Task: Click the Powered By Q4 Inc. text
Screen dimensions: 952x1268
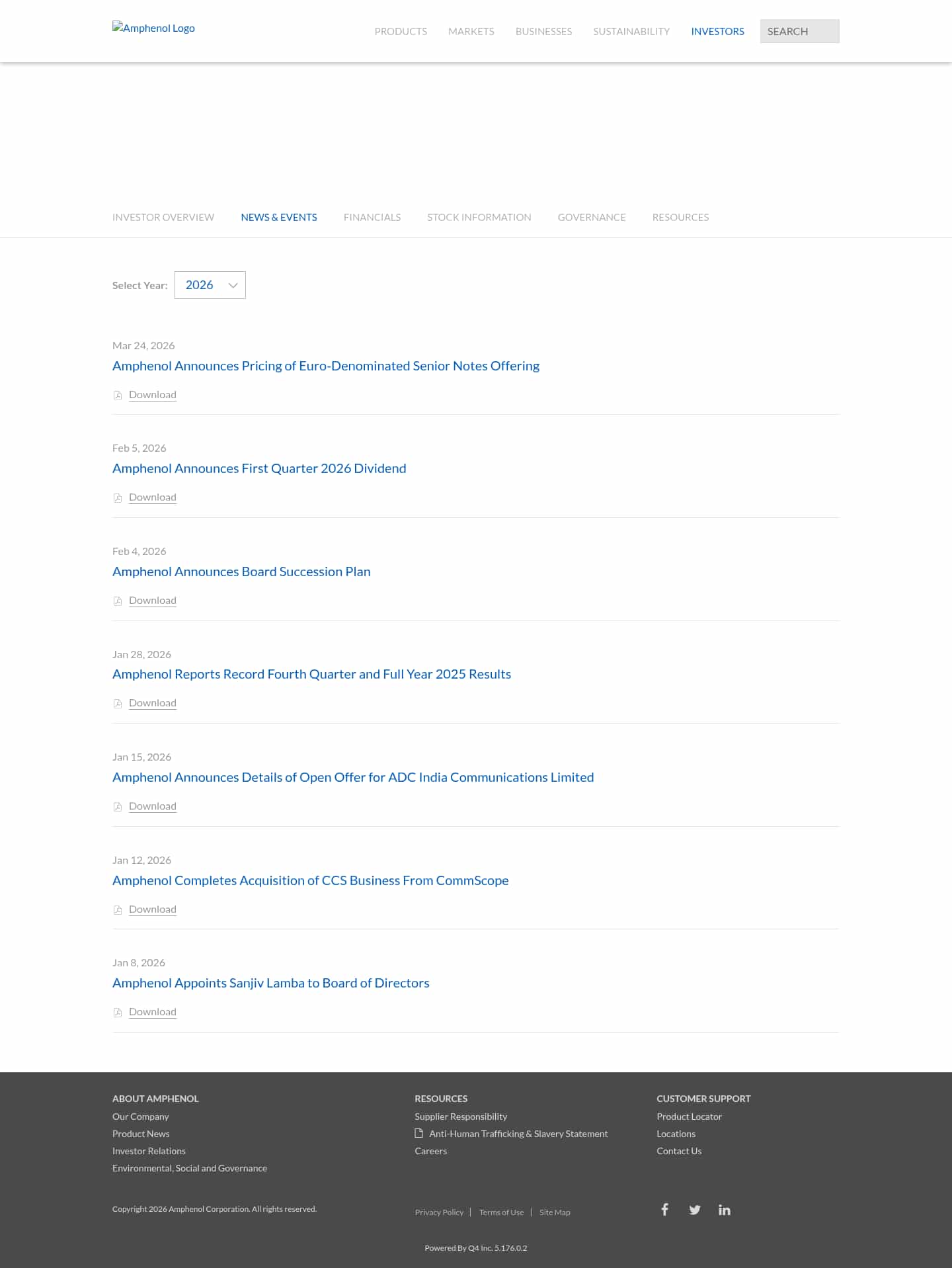Action: tap(476, 1248)
